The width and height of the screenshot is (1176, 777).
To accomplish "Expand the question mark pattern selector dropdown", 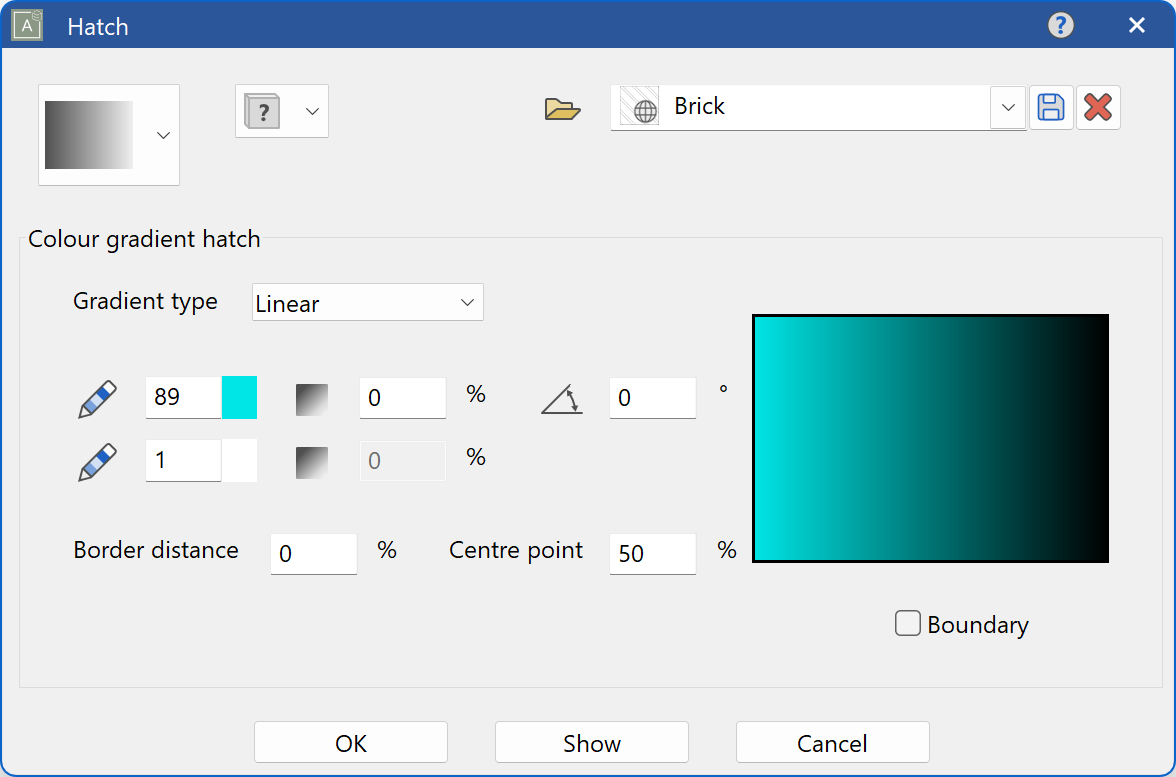I will 312,111.
